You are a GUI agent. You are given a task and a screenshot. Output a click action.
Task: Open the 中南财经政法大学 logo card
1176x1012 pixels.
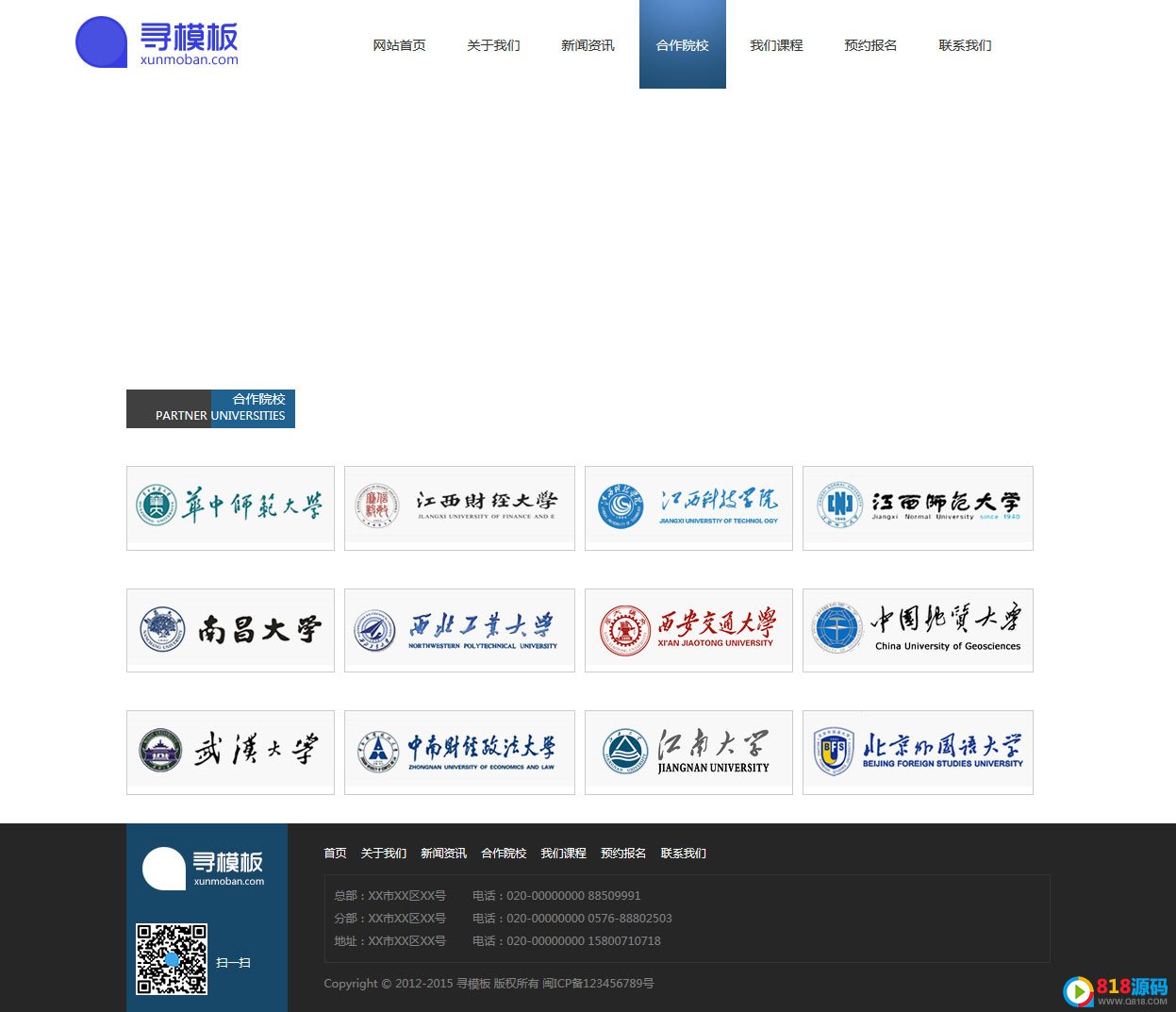click(x=459, y=753)
